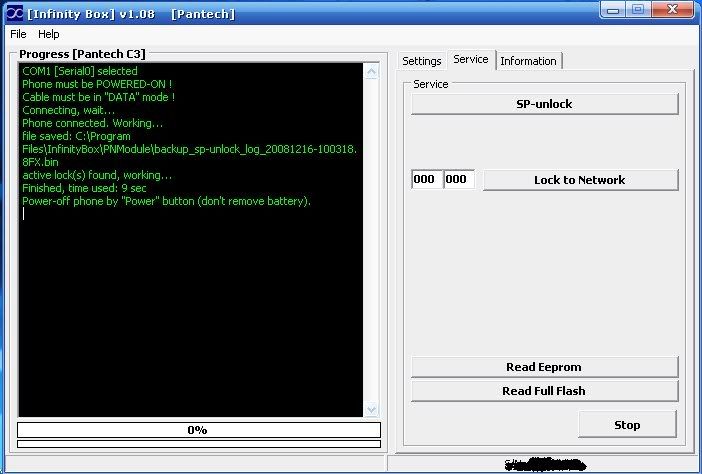The width and height of the screenshot is (702, 474).
Task: Click the 'Progress [Pantech C3]' group label
Action: [x=82, y=54]
